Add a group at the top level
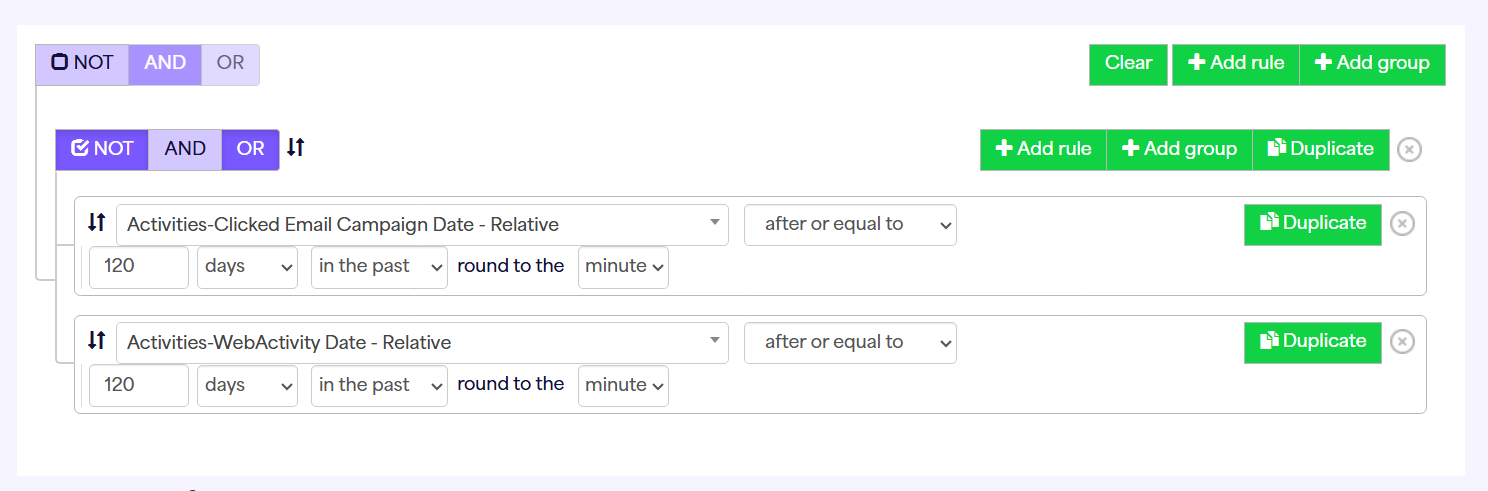 (x=1372, y=64)
